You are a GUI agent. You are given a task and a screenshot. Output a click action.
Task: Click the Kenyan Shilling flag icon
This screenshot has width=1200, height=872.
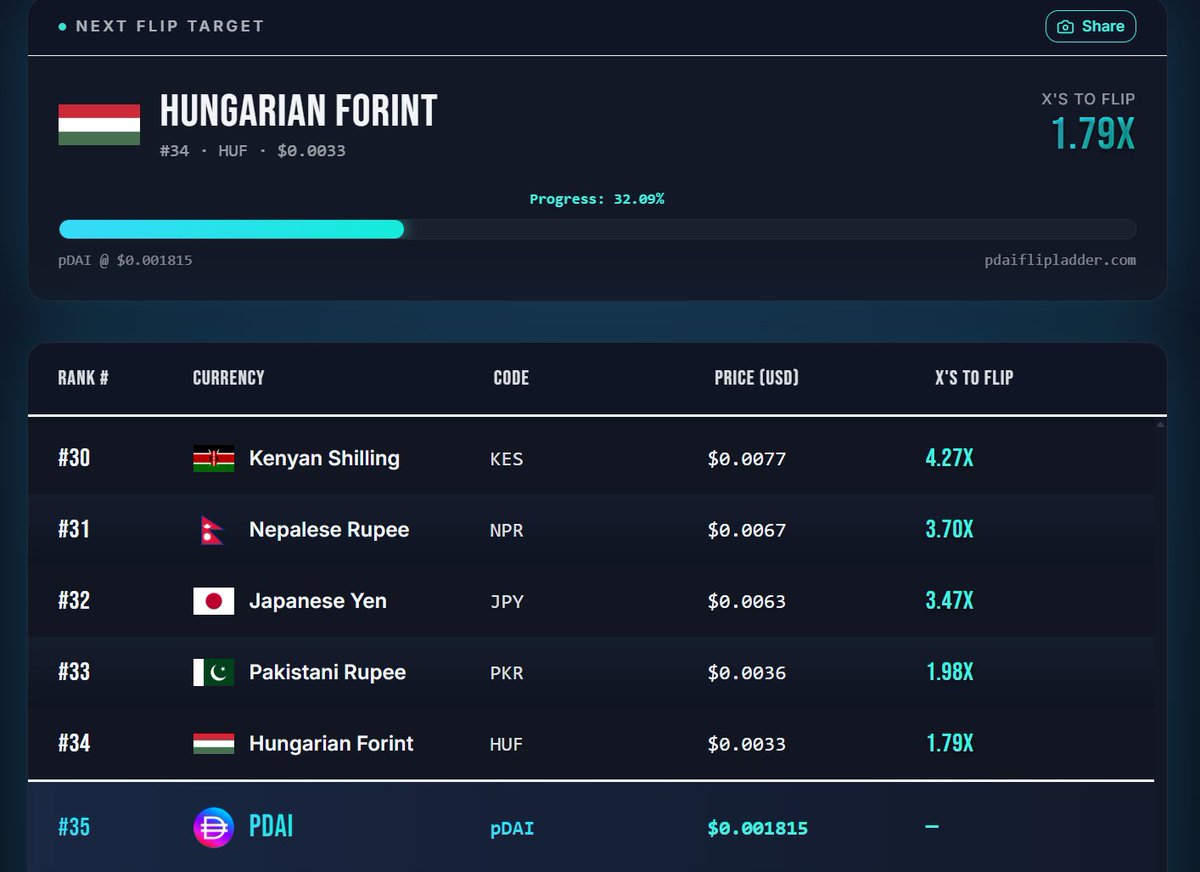214,459
